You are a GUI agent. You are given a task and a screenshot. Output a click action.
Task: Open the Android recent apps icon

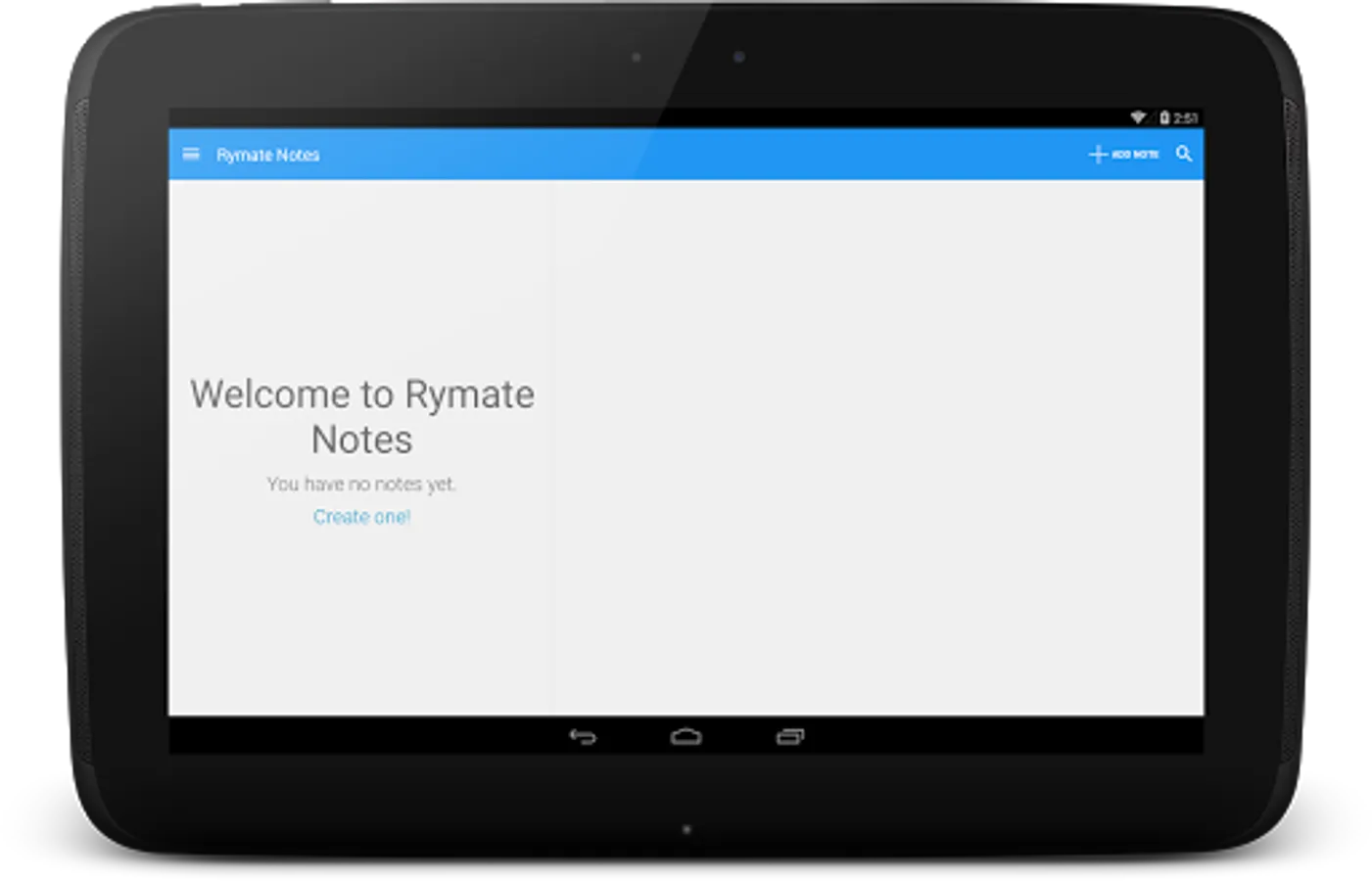789,737
